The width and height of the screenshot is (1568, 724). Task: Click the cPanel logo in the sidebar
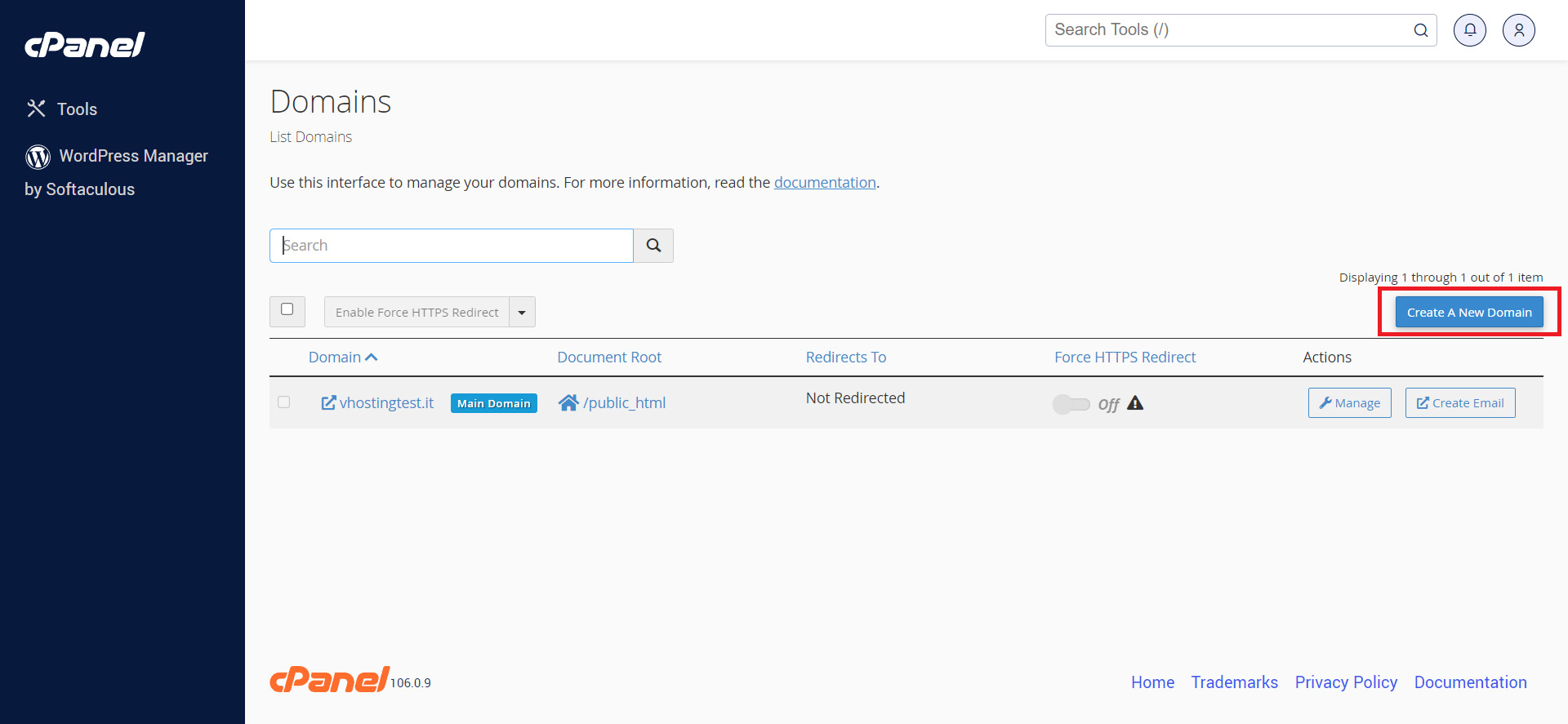[x=84, y=45]
